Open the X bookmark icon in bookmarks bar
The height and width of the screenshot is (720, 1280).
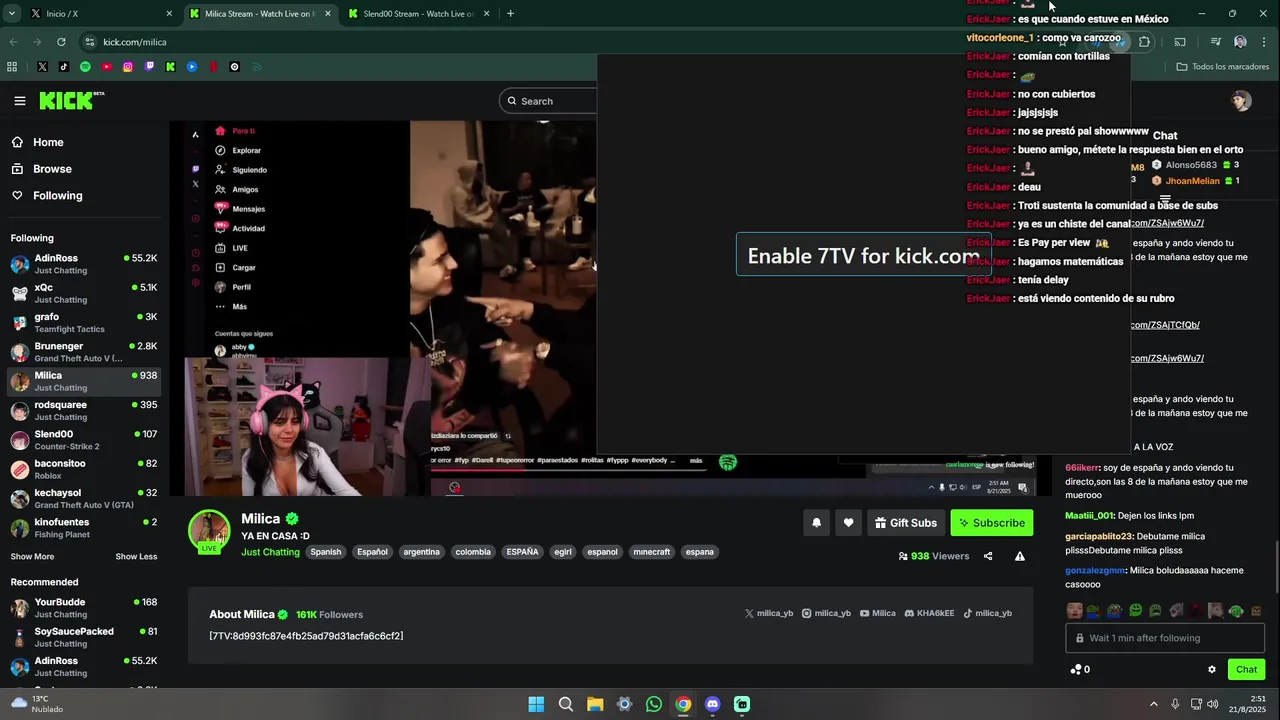coord(42,67)
